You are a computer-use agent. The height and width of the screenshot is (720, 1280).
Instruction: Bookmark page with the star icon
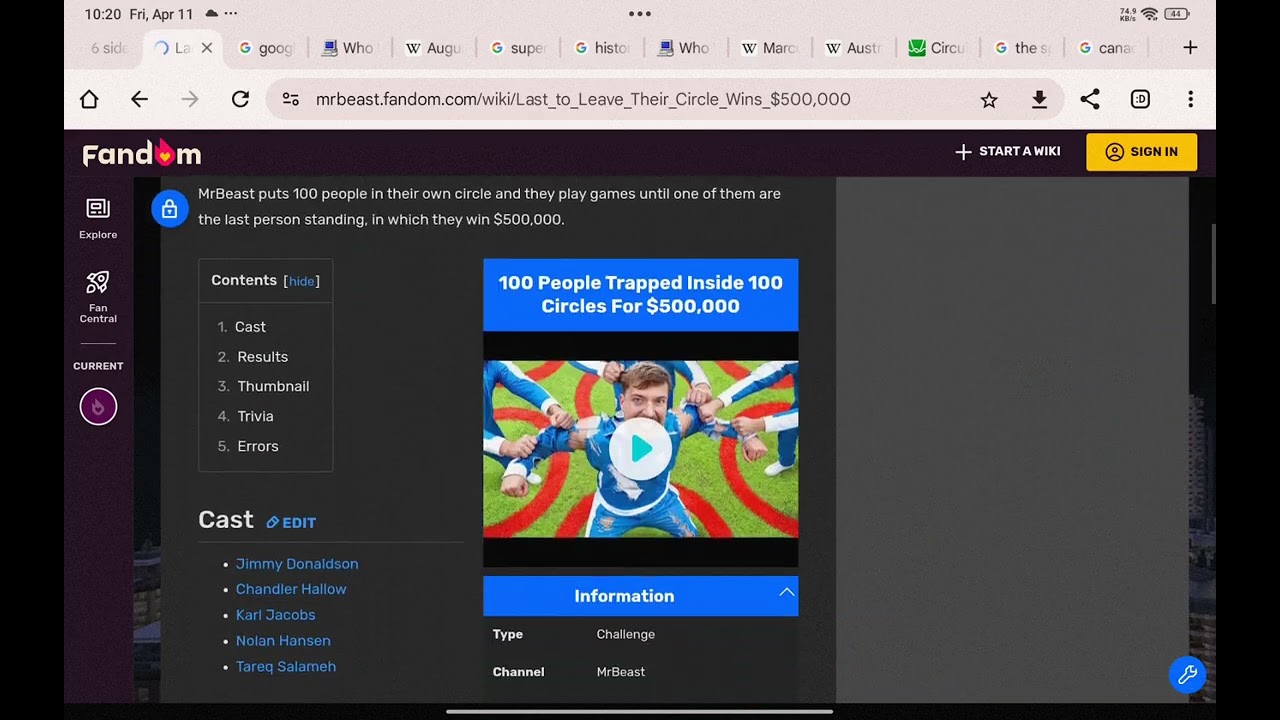click(989, 99)
